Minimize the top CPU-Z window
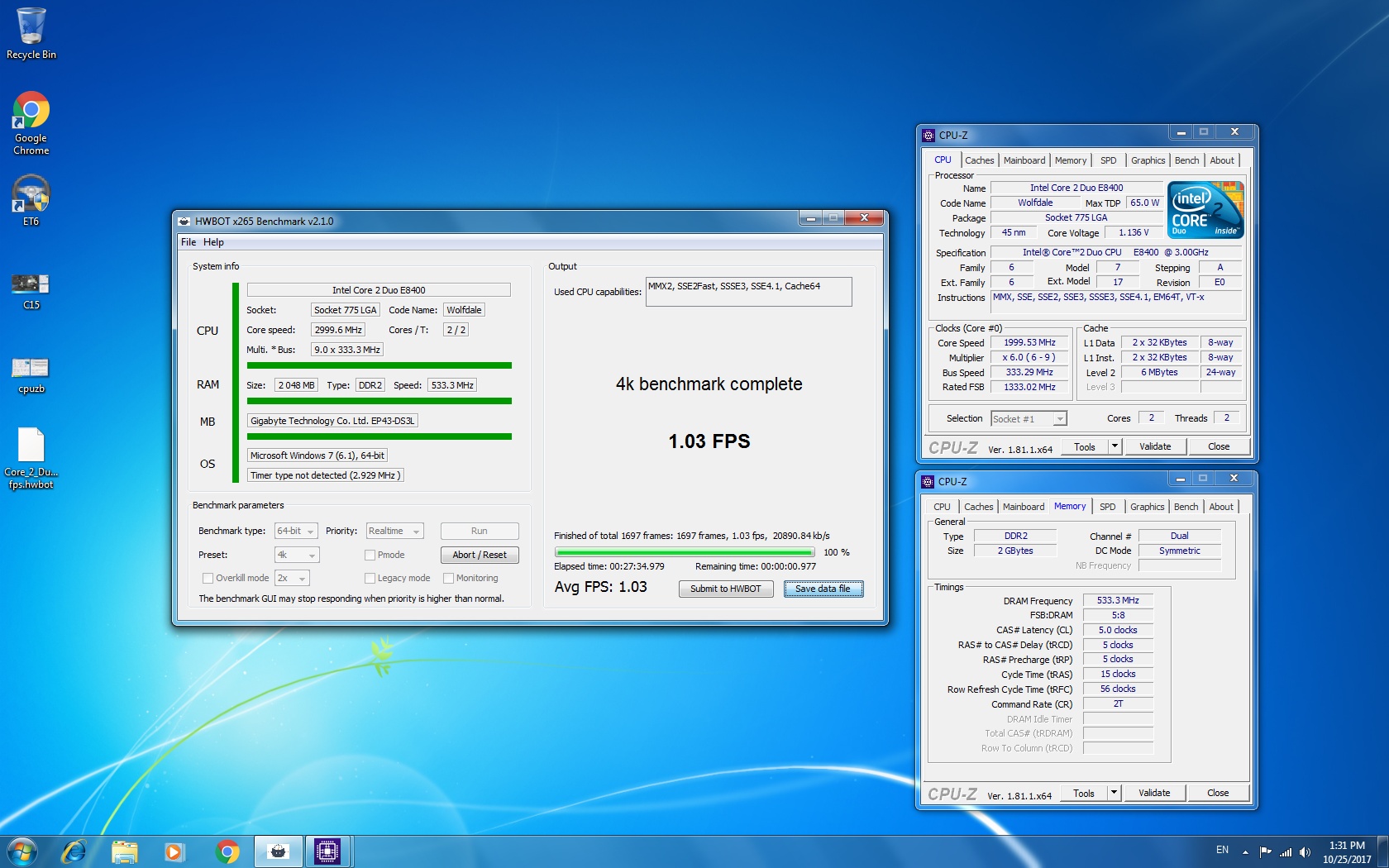The image size is (1389, 868). point(1181,132)
